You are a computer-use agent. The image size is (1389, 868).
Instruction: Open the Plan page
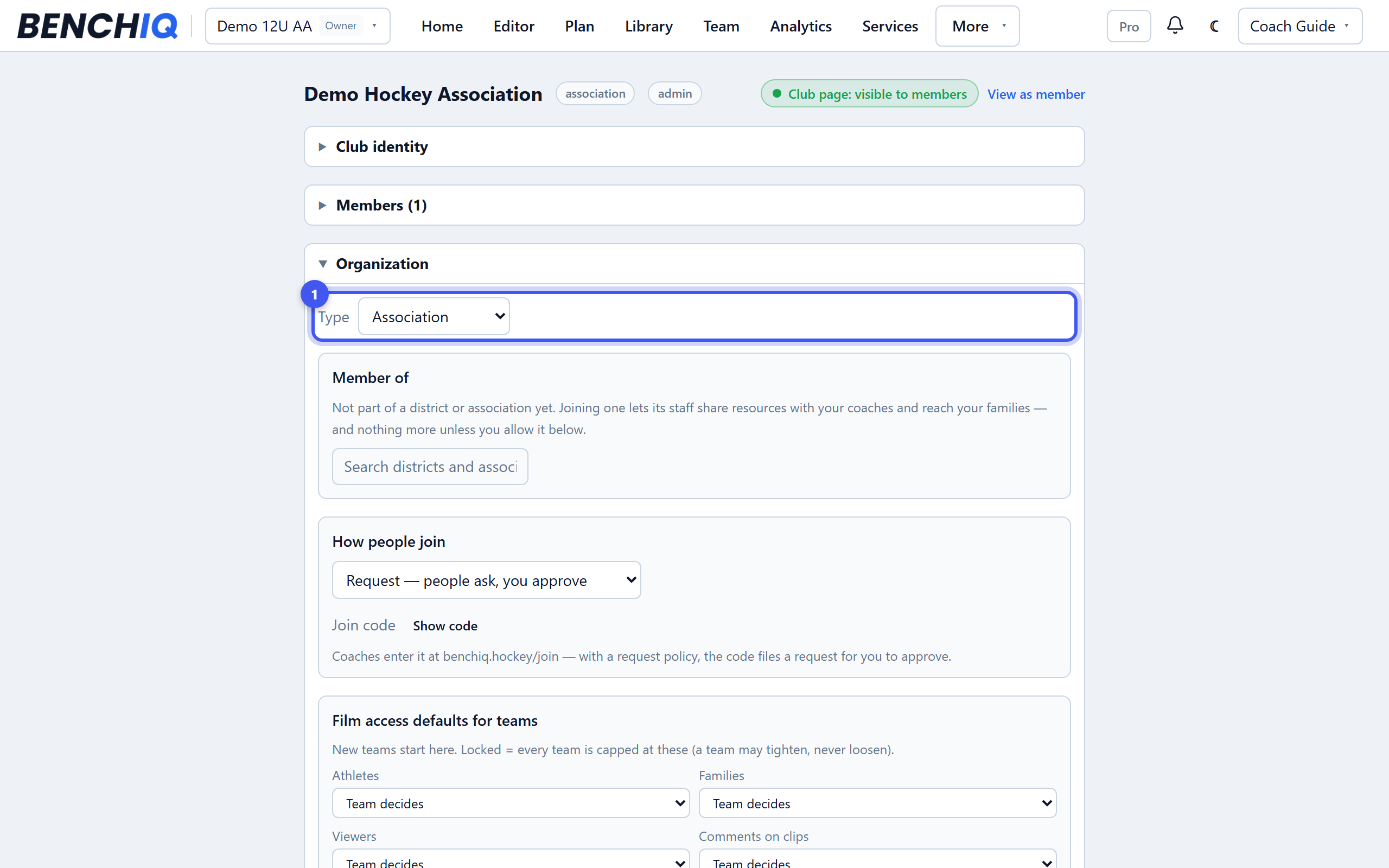point(579,26)
